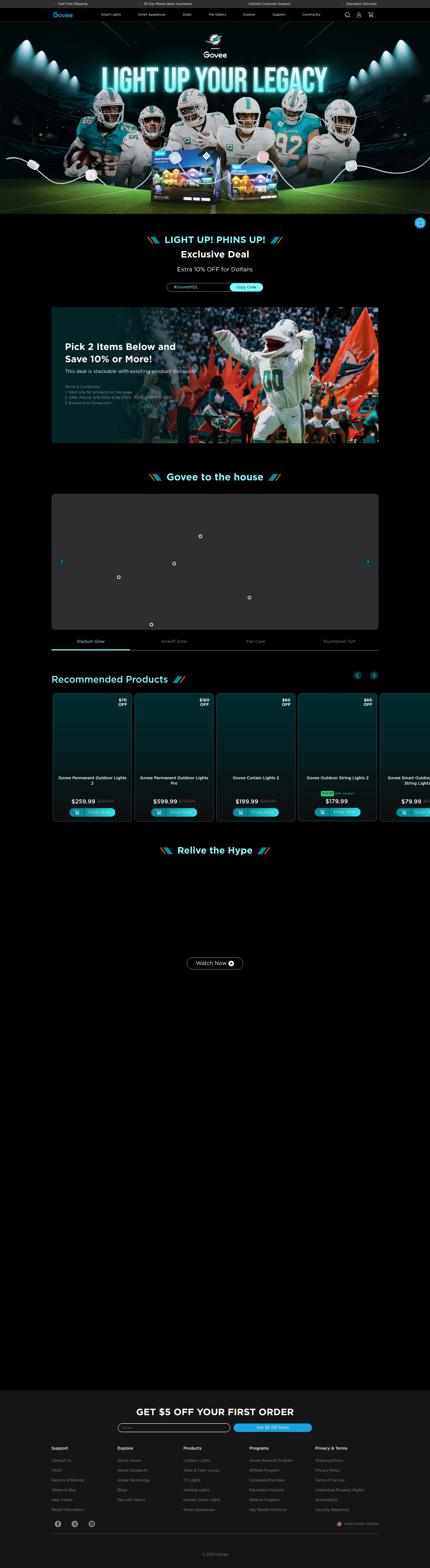This screenshot has height=1568, width=430.
Task: Open the live chat bubble icon
Action: tap(420, 223)
